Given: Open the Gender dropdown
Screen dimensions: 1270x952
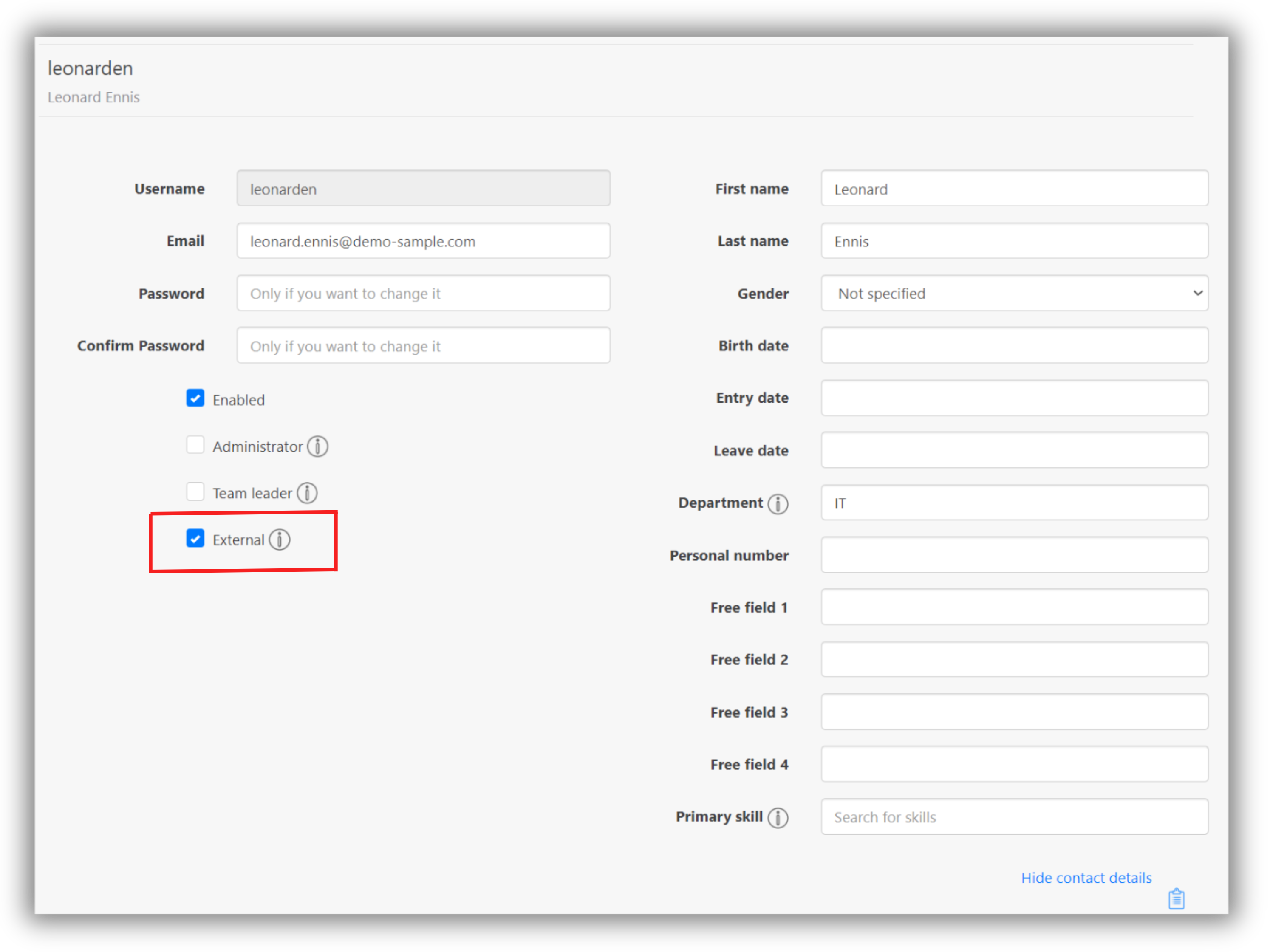Looking at the screenshot, I should (x=1014, y=294).
